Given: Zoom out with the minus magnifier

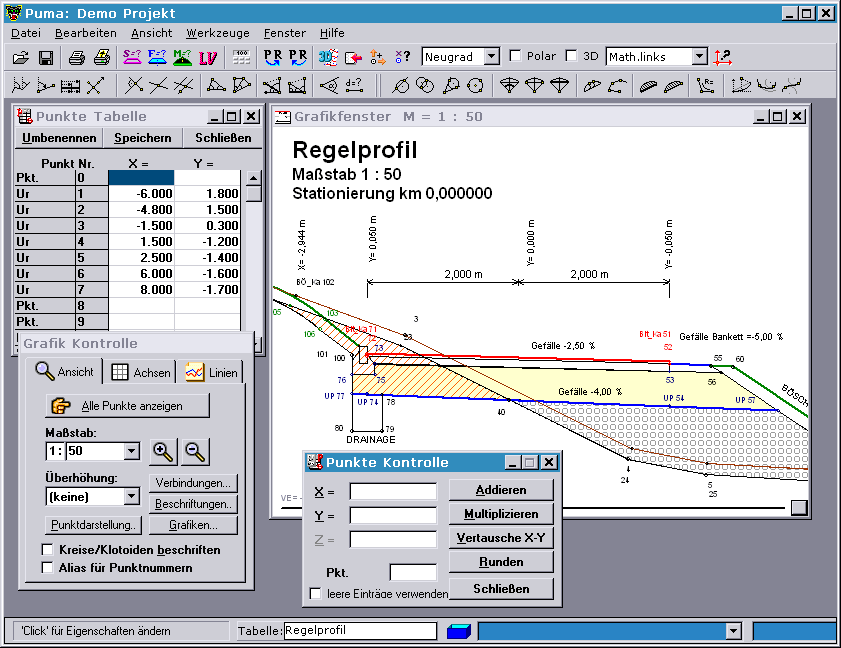Looking at the screenshot, I should point(195,452).
